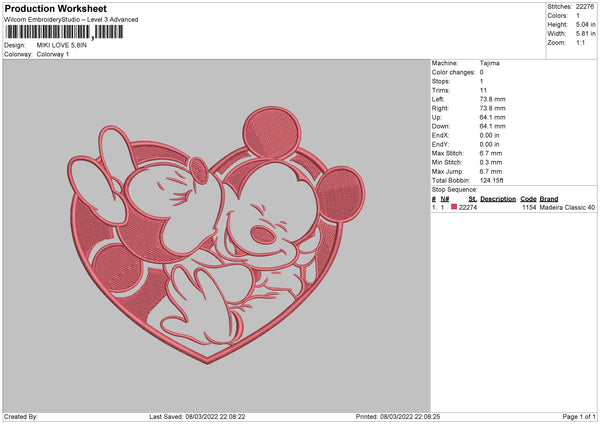The image size is (600, 424).
Task: Click the thread code 1154
Action: 529,207
